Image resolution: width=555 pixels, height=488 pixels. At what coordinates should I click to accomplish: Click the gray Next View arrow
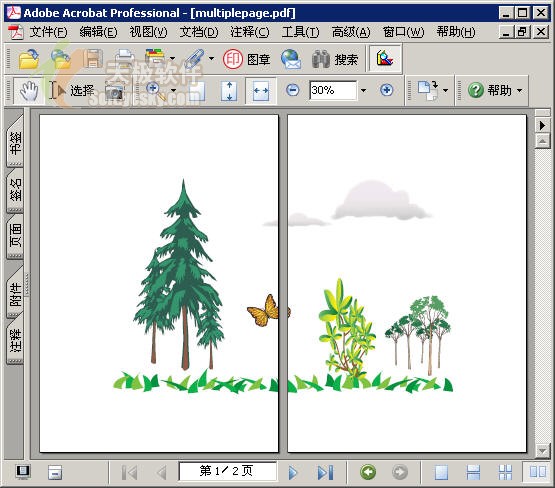pyautogui.click(x=400, y=472)
